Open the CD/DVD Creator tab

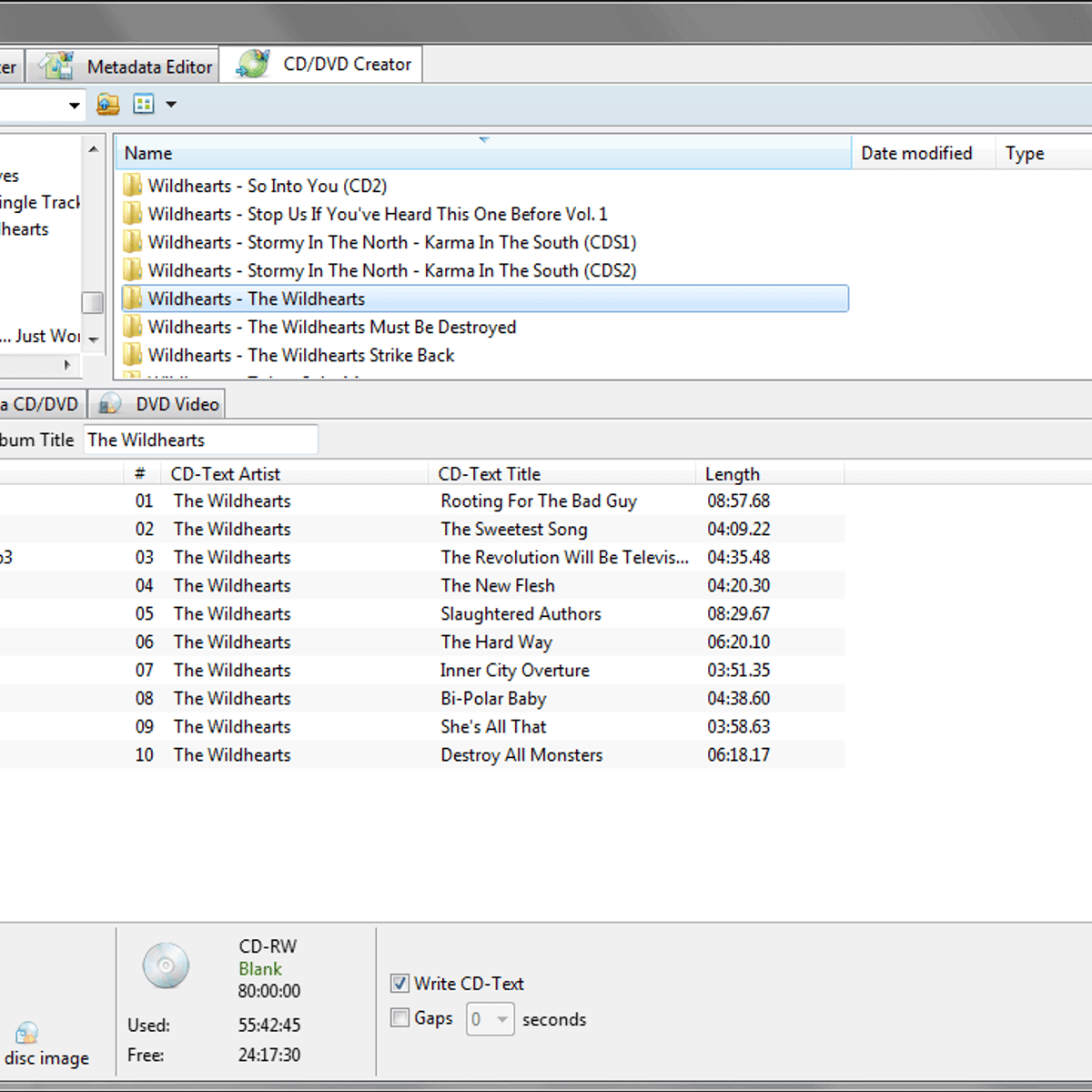(x=321, y=65)
